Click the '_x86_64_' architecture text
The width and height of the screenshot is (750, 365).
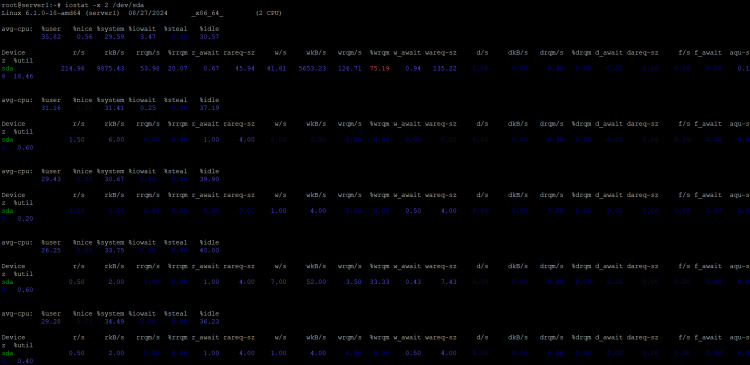(x=207, y=12)
